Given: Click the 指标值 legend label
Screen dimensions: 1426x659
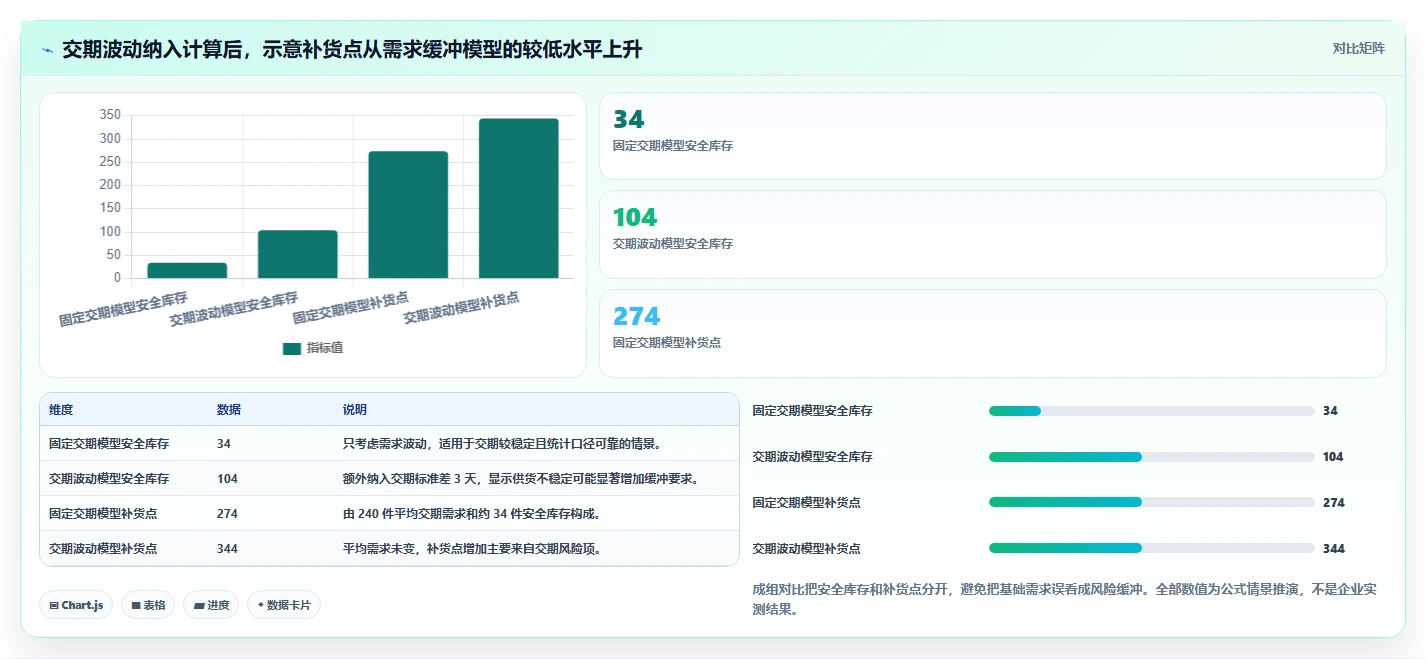Looking at the screenshot, I should tap(325, 348).
